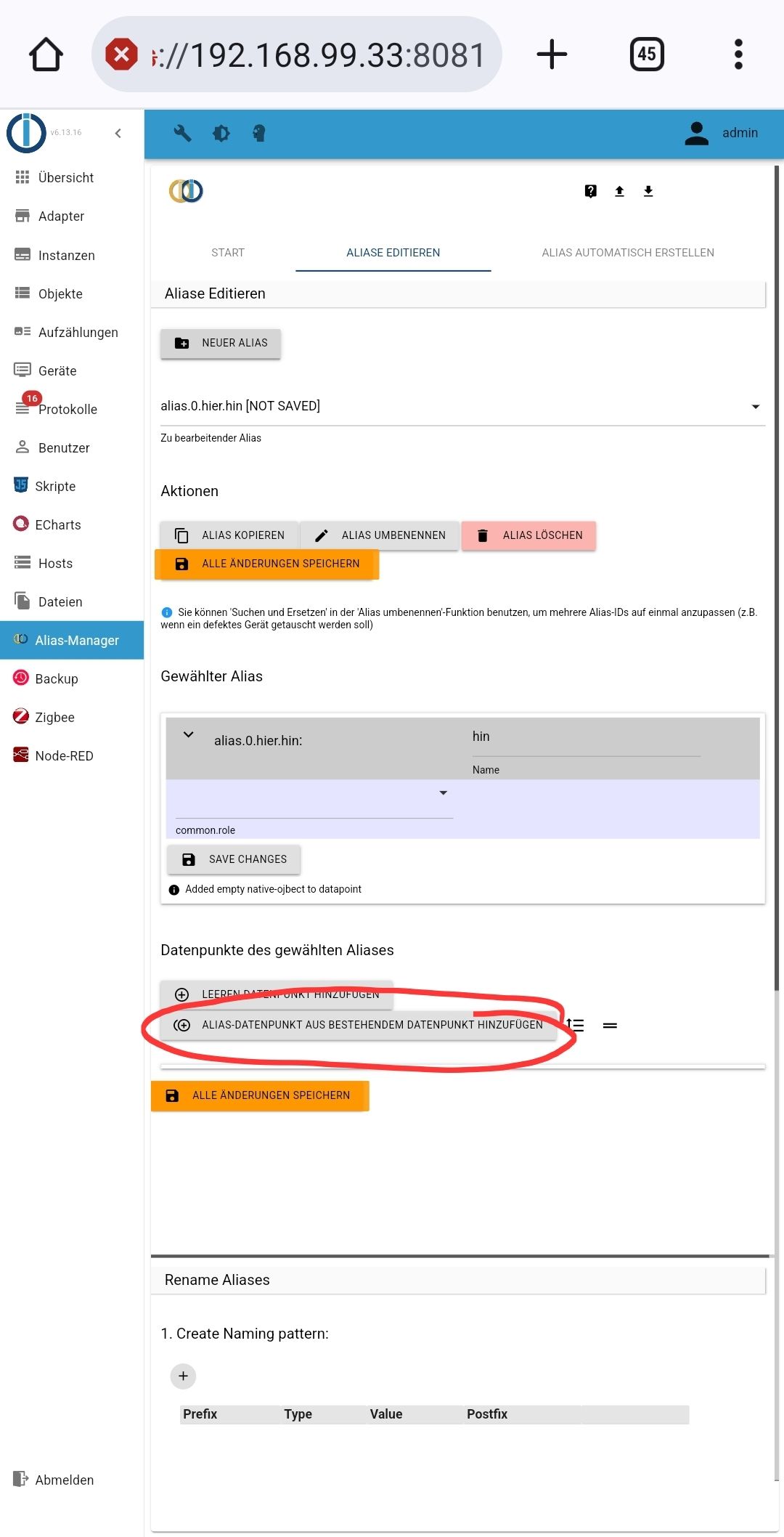Open the common.role dropdown
The height and width of the screenshot is (1537, 784).
click(x=314, y=799)
